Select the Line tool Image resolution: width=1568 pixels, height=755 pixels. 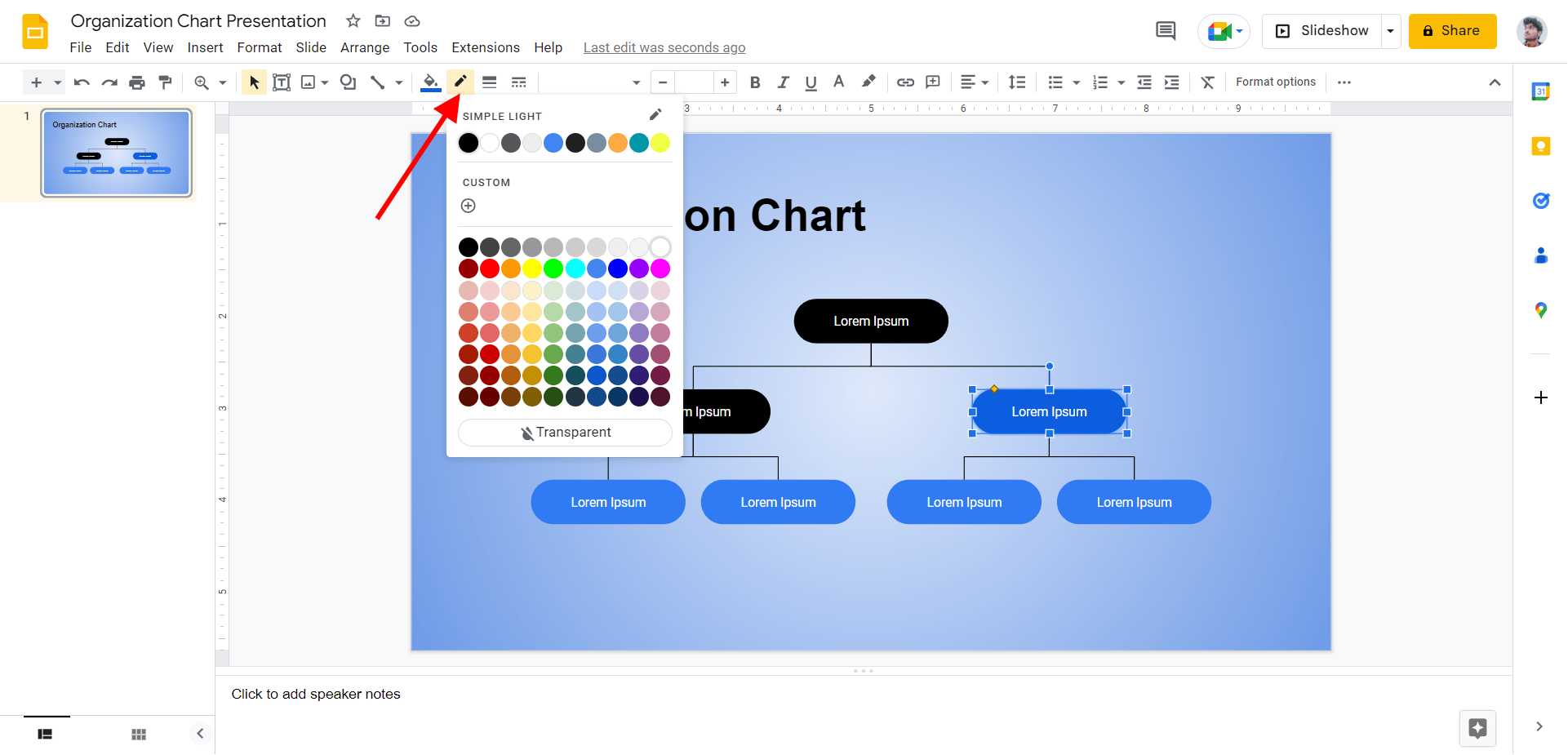click(x=378, y=82)
